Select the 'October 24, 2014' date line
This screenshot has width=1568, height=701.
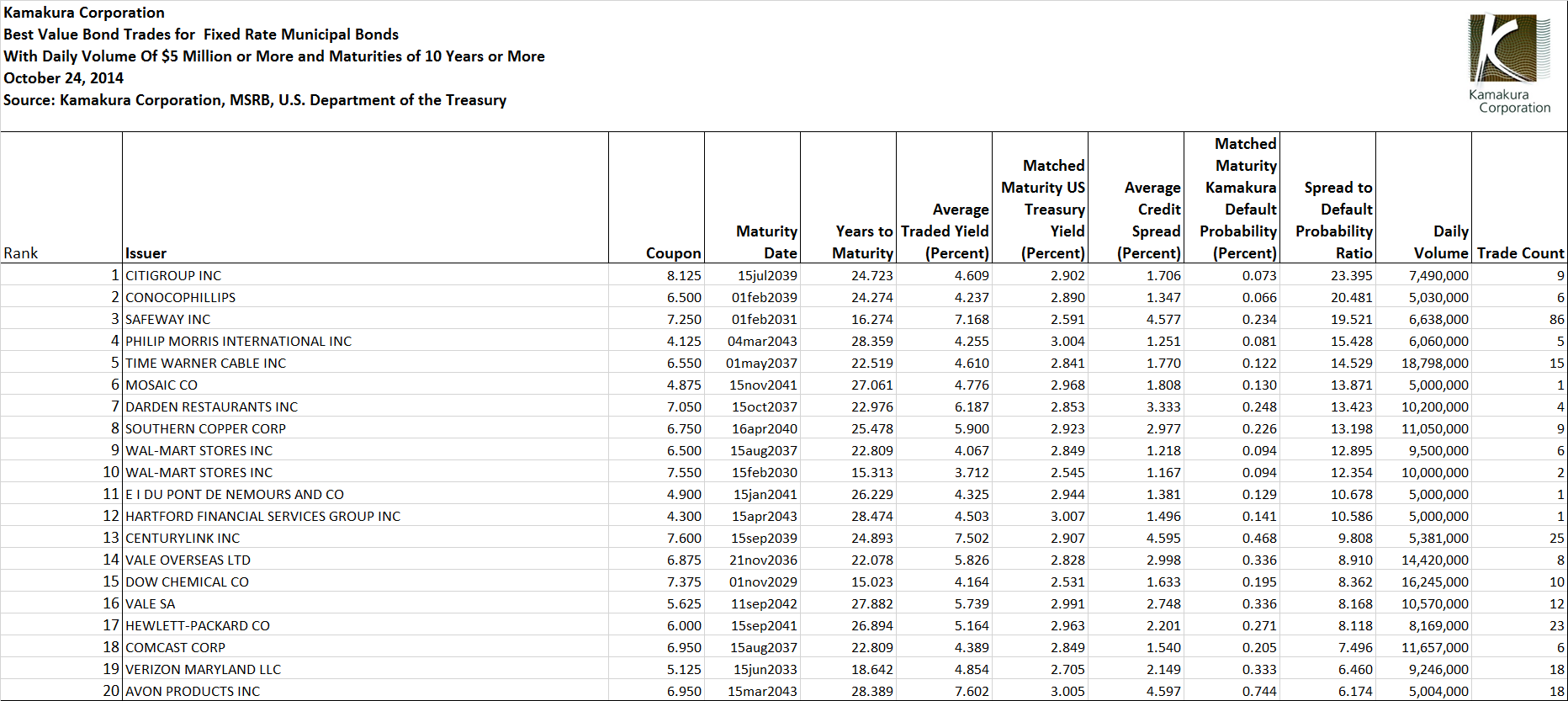pos(63,78)
